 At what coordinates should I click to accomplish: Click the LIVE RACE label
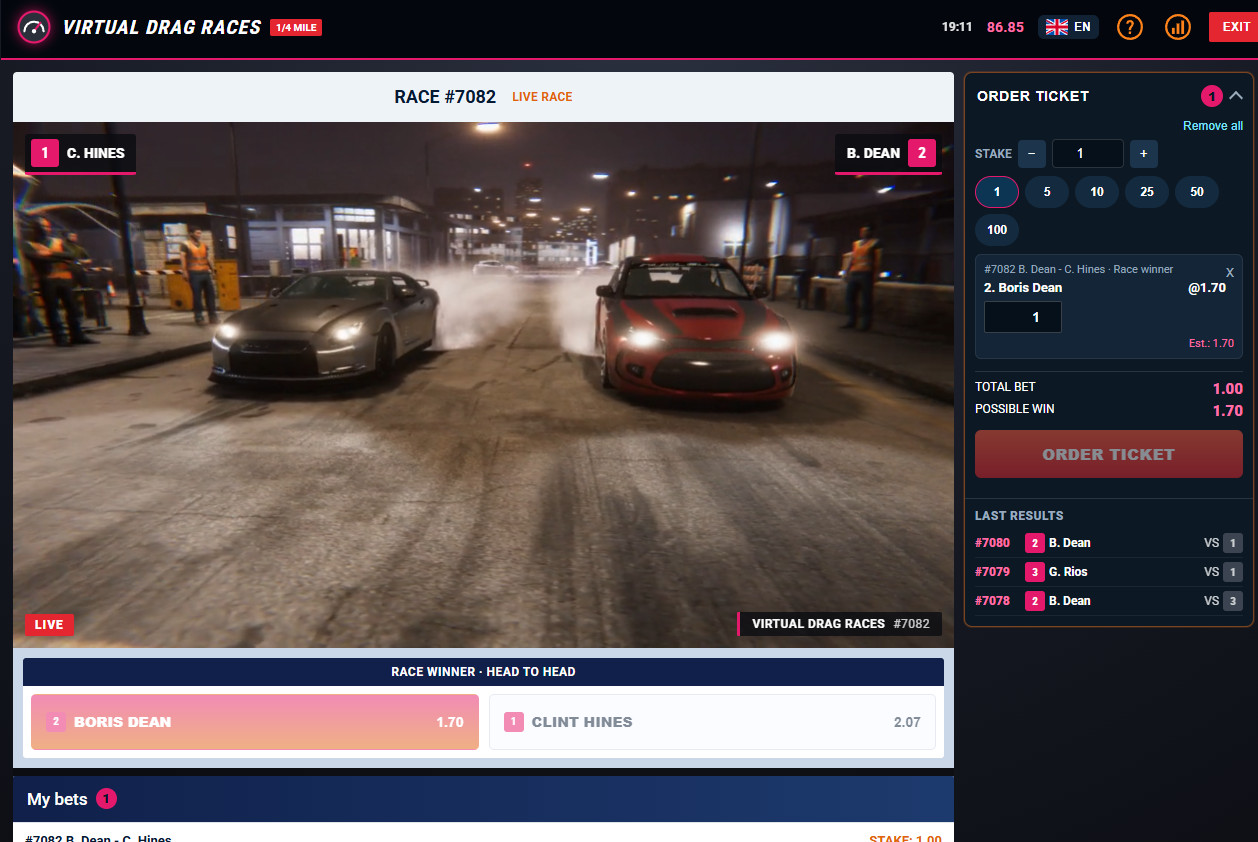pos(542,97)
